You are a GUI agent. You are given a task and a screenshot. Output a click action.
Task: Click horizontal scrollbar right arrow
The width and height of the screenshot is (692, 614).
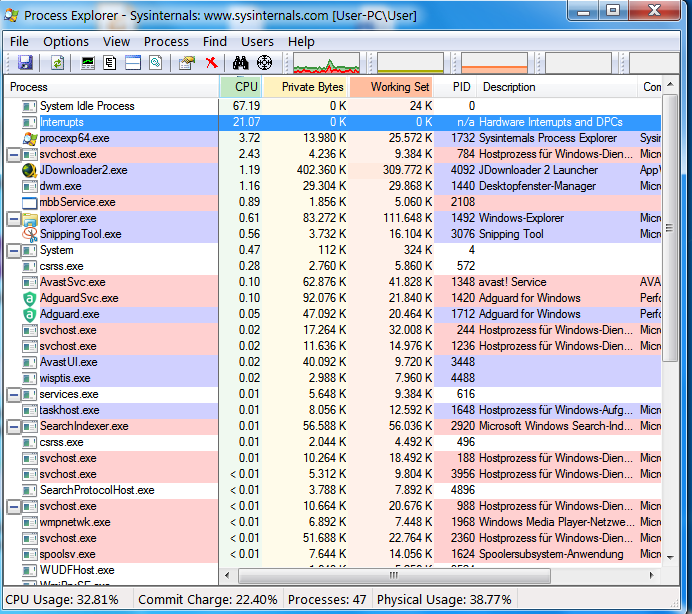651,575
